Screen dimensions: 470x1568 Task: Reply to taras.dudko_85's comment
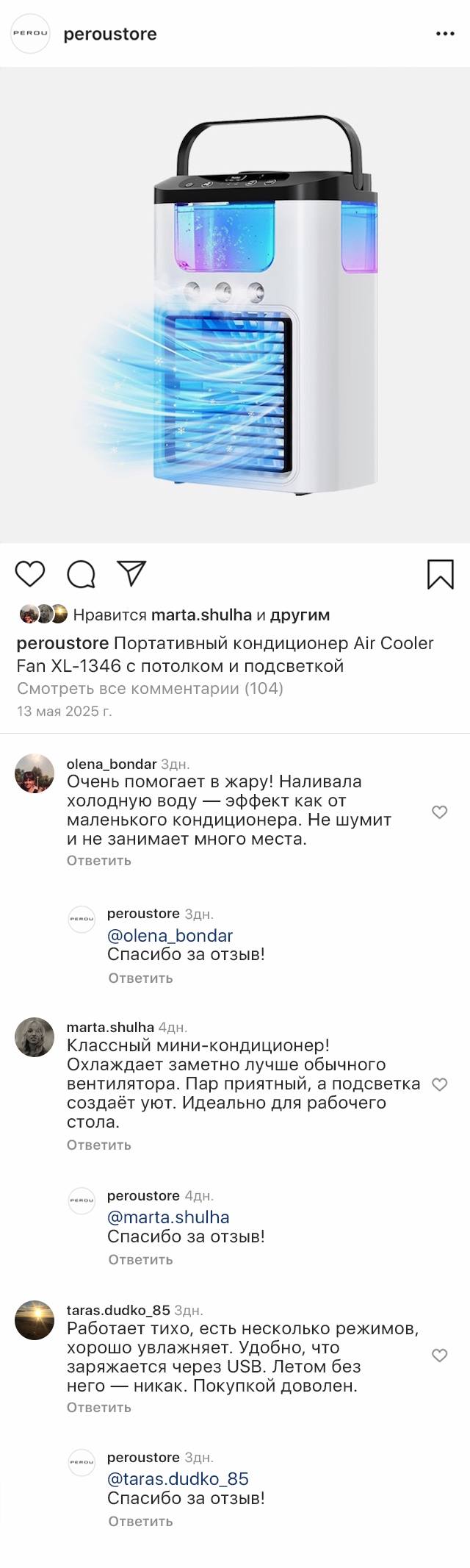pyautogui.click(x=99, y=1407)
